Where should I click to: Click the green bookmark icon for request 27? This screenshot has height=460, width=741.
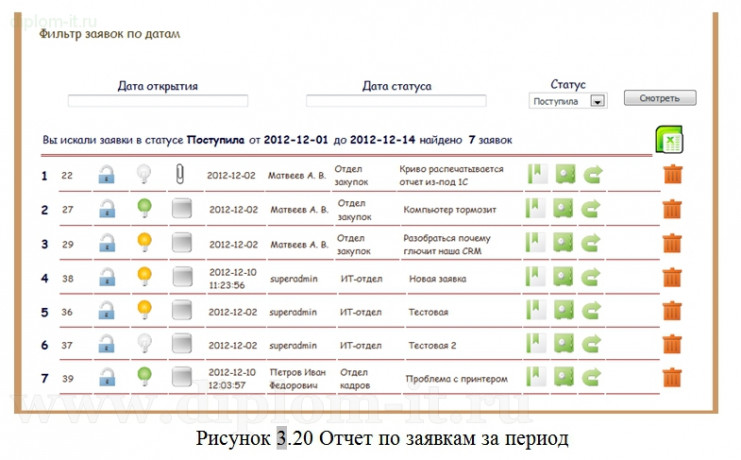click(536, 208)
